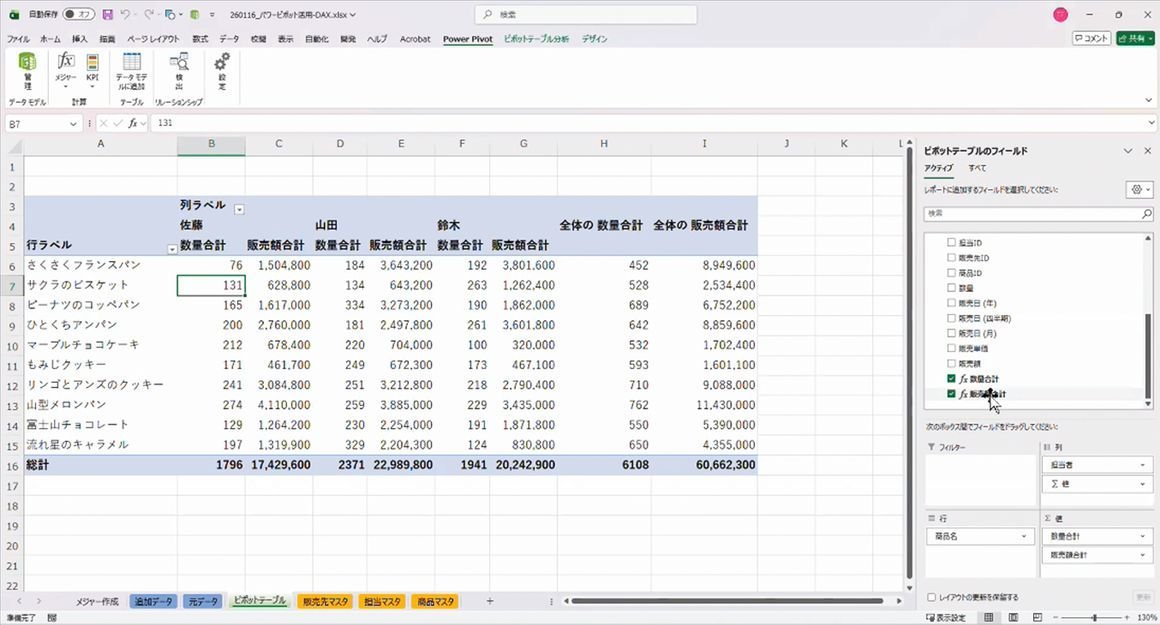Select cell containing 60,662,300 grand total
This screenshot has width=1160, height=625.
point(704,464)
